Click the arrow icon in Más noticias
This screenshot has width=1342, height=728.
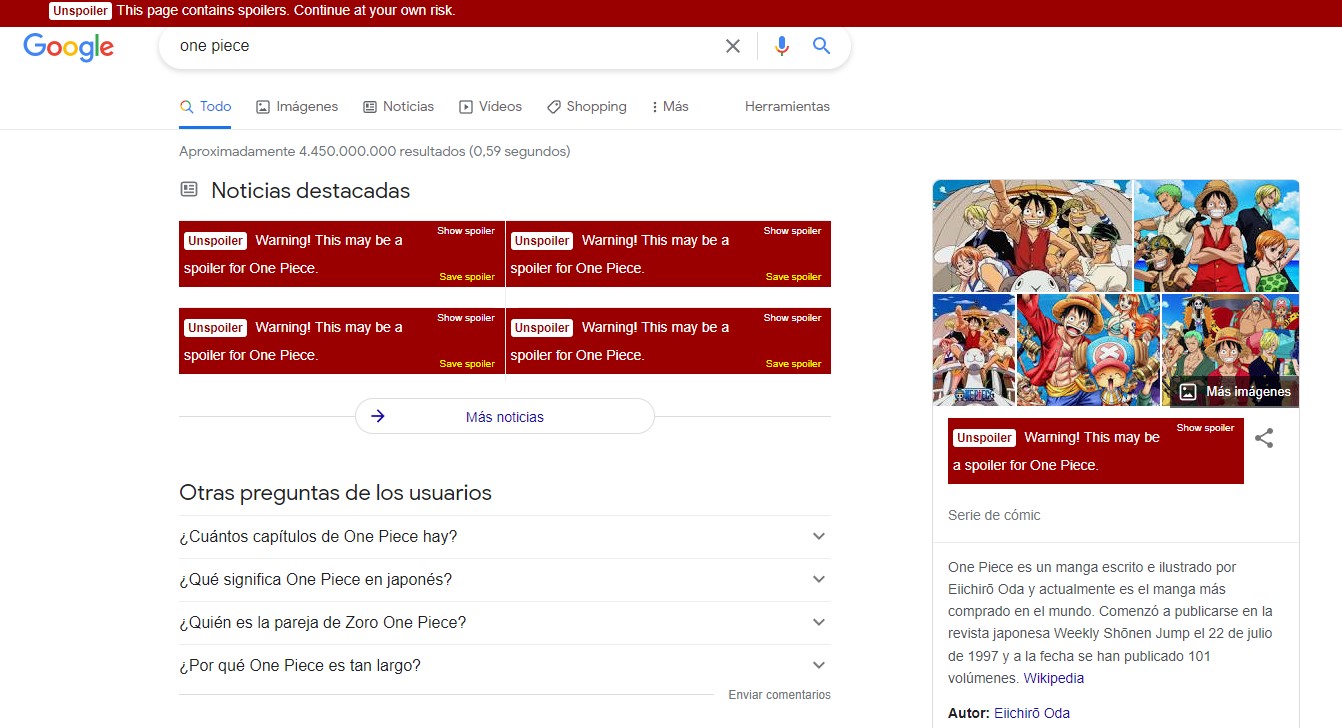click(378, 416)
